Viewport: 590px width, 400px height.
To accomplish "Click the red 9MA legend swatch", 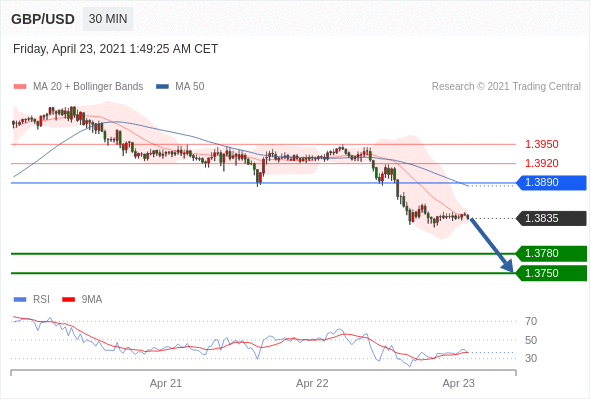I will point(68,300).
